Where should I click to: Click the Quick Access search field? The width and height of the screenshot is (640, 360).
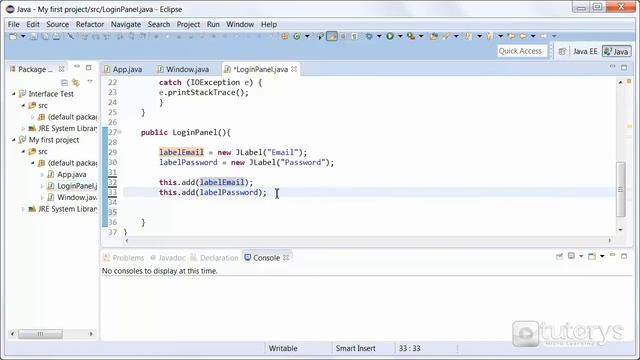pyautogui.click(x=522, y=51)
